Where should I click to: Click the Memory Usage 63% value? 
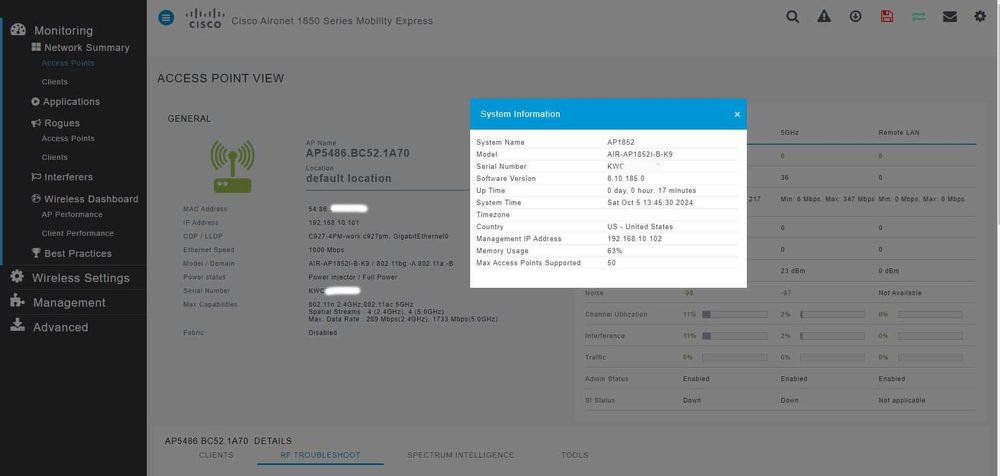(615, 251)
